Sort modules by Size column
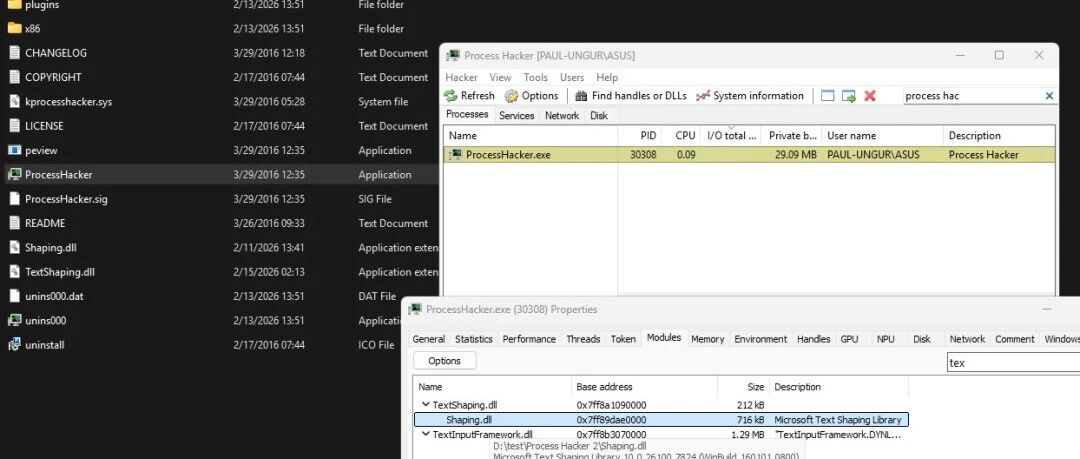 click(x=743, y=387)
